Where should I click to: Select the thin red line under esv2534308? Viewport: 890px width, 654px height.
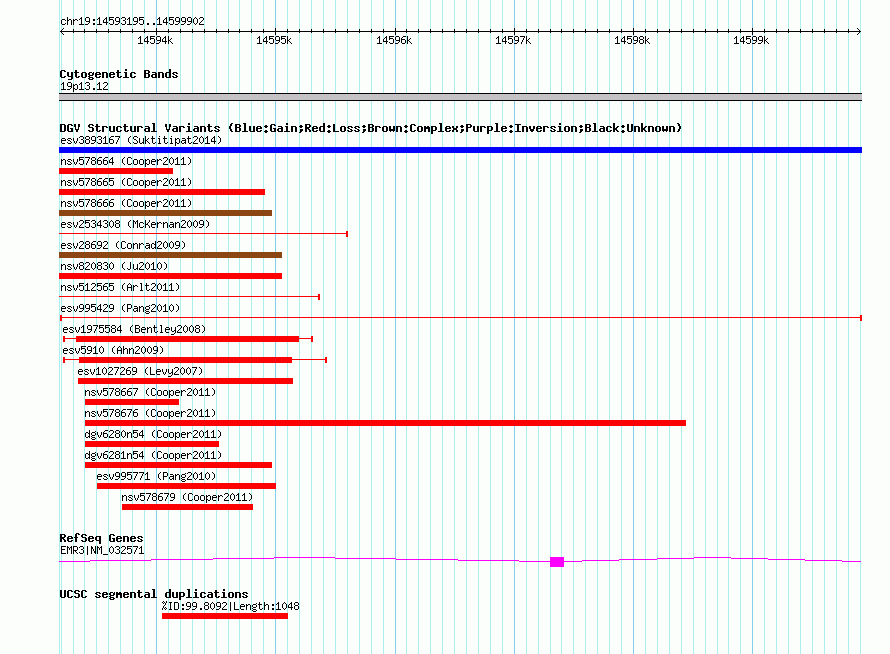(x=203, y=234)
